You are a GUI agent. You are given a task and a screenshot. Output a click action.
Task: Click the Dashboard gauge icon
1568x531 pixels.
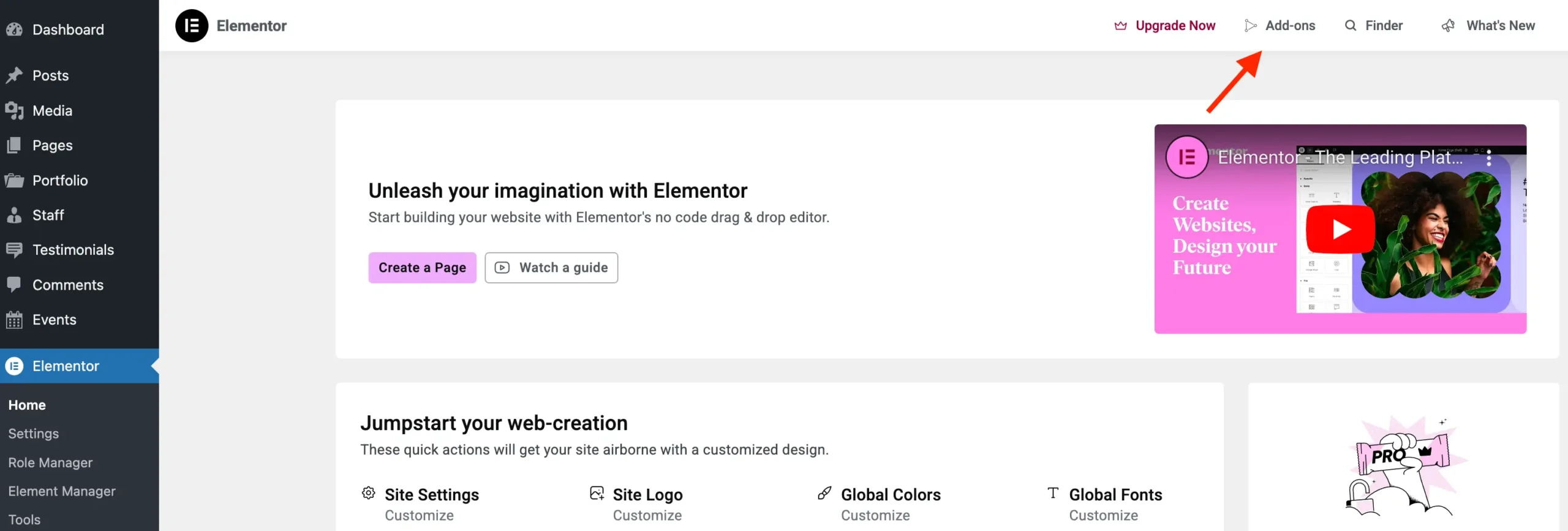tap(14, 29)
